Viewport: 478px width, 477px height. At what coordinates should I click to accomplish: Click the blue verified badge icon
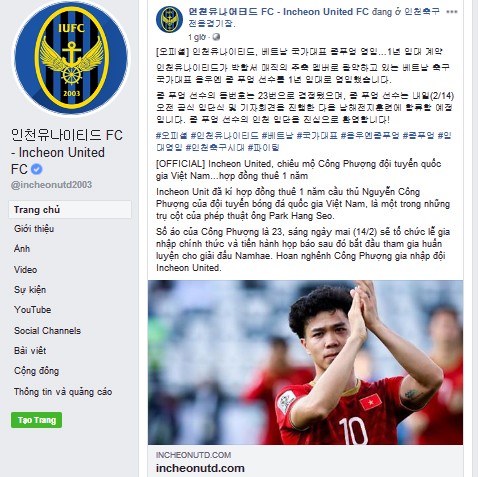point(37,169)
